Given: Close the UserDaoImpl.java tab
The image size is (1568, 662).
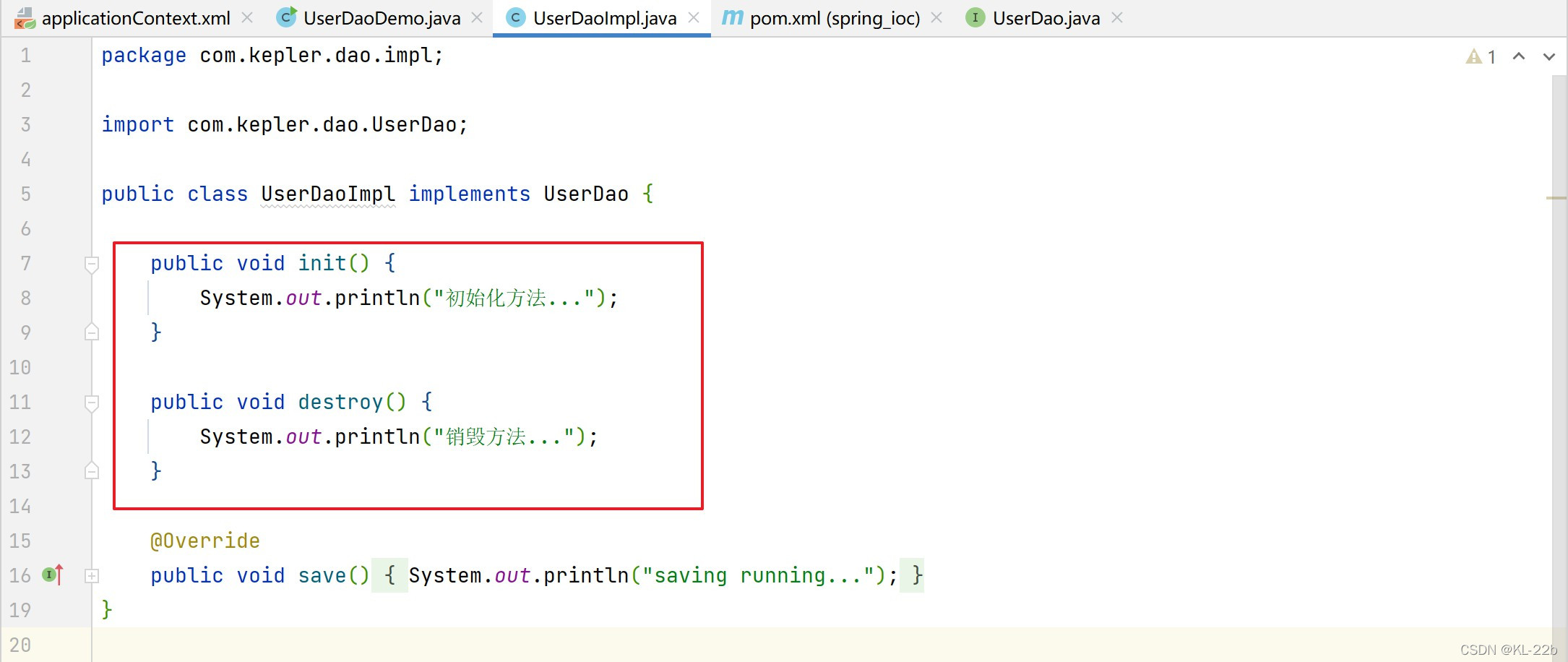Looking at the screenshot, I should coord(694,17).
